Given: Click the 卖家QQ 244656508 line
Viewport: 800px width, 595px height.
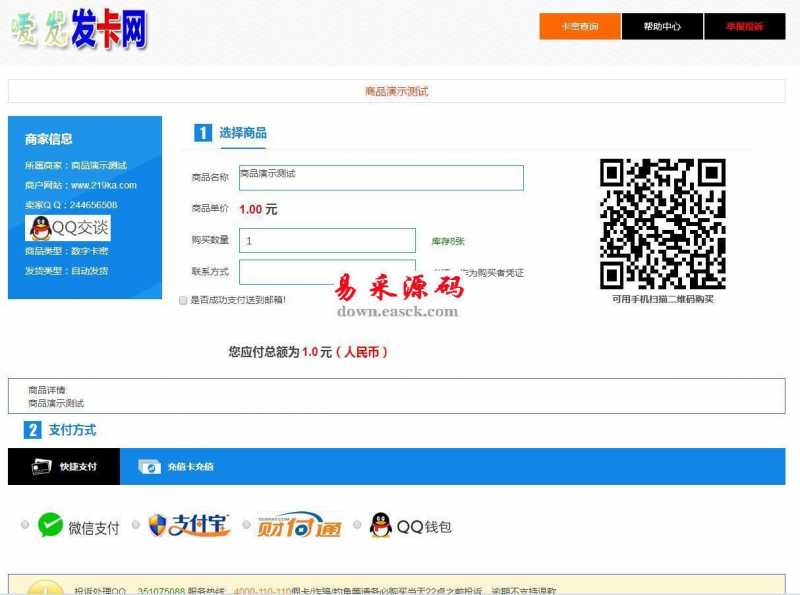Looking at the screenshot, I should click(x=71, y=205).
